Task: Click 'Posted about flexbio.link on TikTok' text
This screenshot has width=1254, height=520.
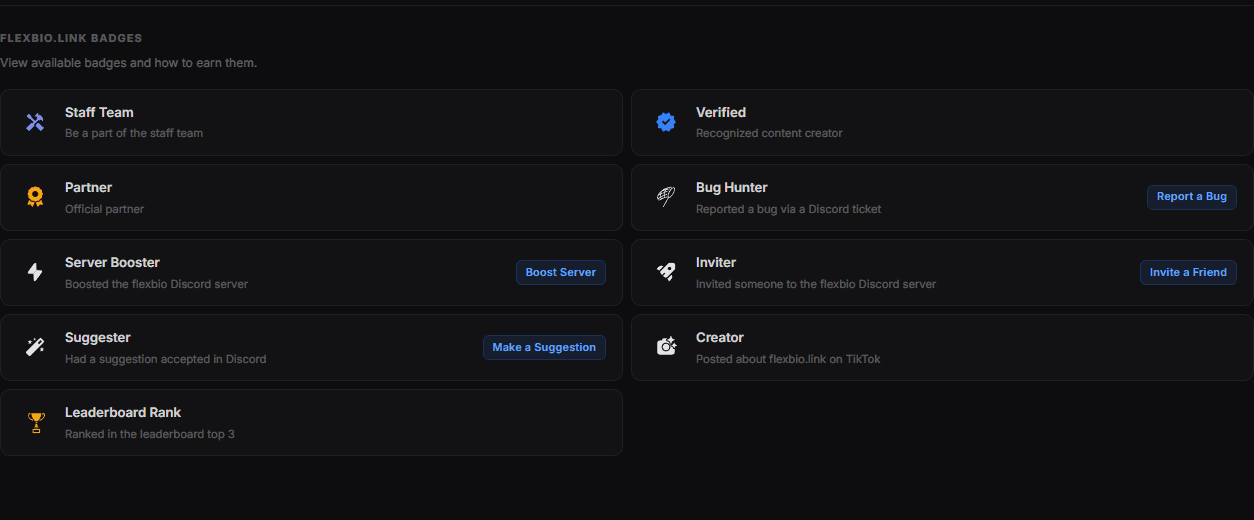Action: 788,359
